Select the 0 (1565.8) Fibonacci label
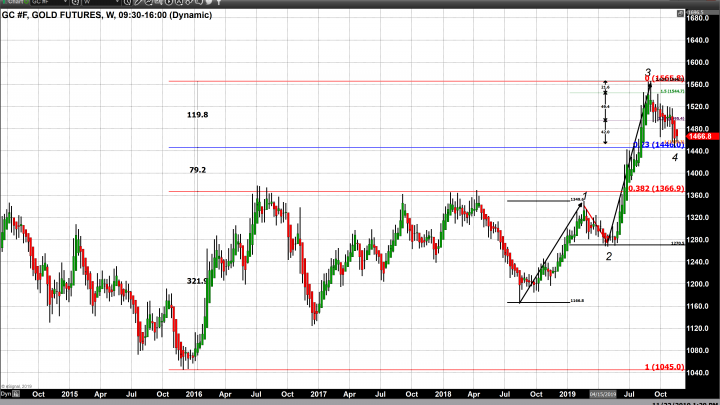Screen dimensions: 720x405 664,79
